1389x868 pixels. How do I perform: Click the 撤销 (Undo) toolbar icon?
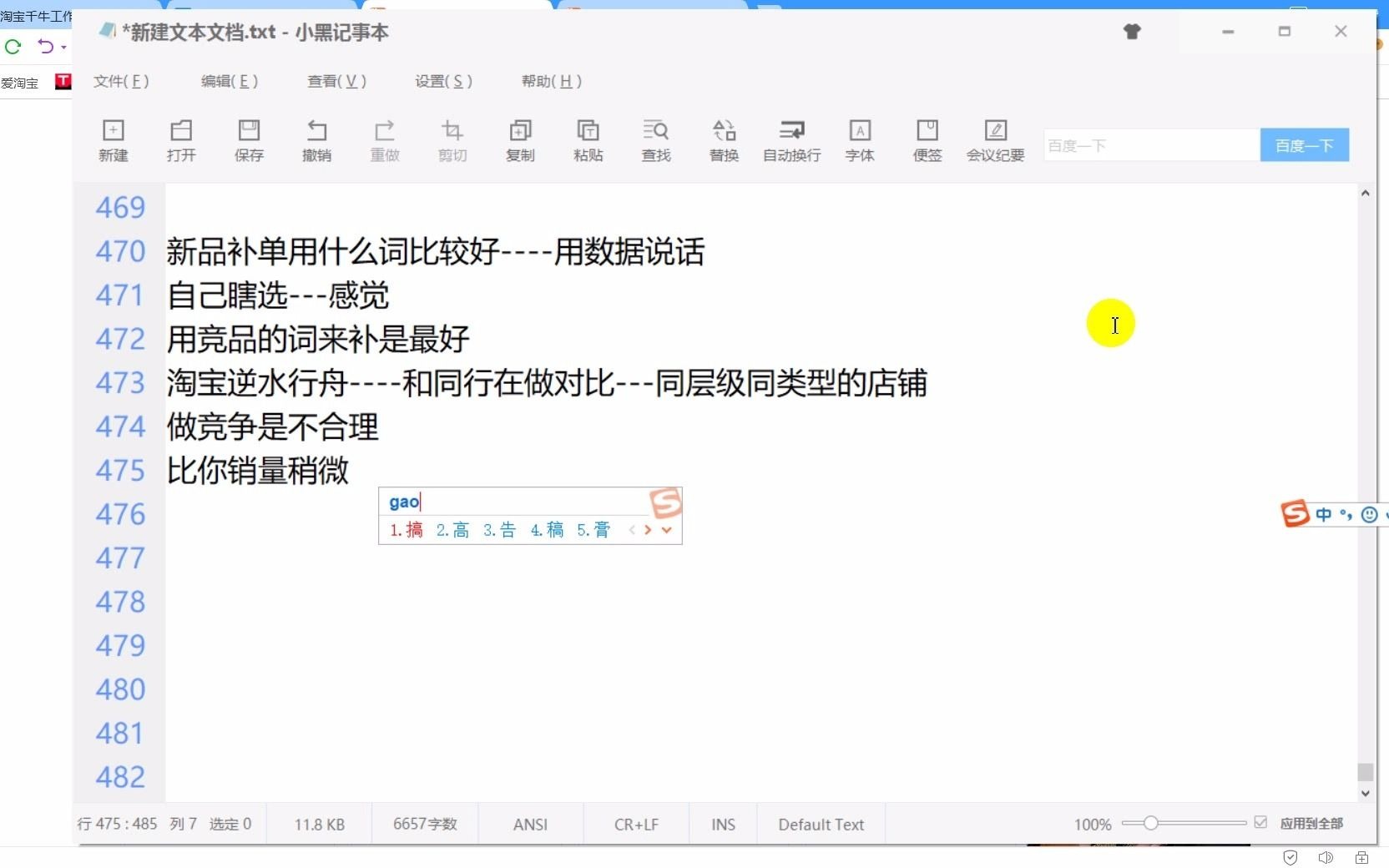[x=317, y=140]
